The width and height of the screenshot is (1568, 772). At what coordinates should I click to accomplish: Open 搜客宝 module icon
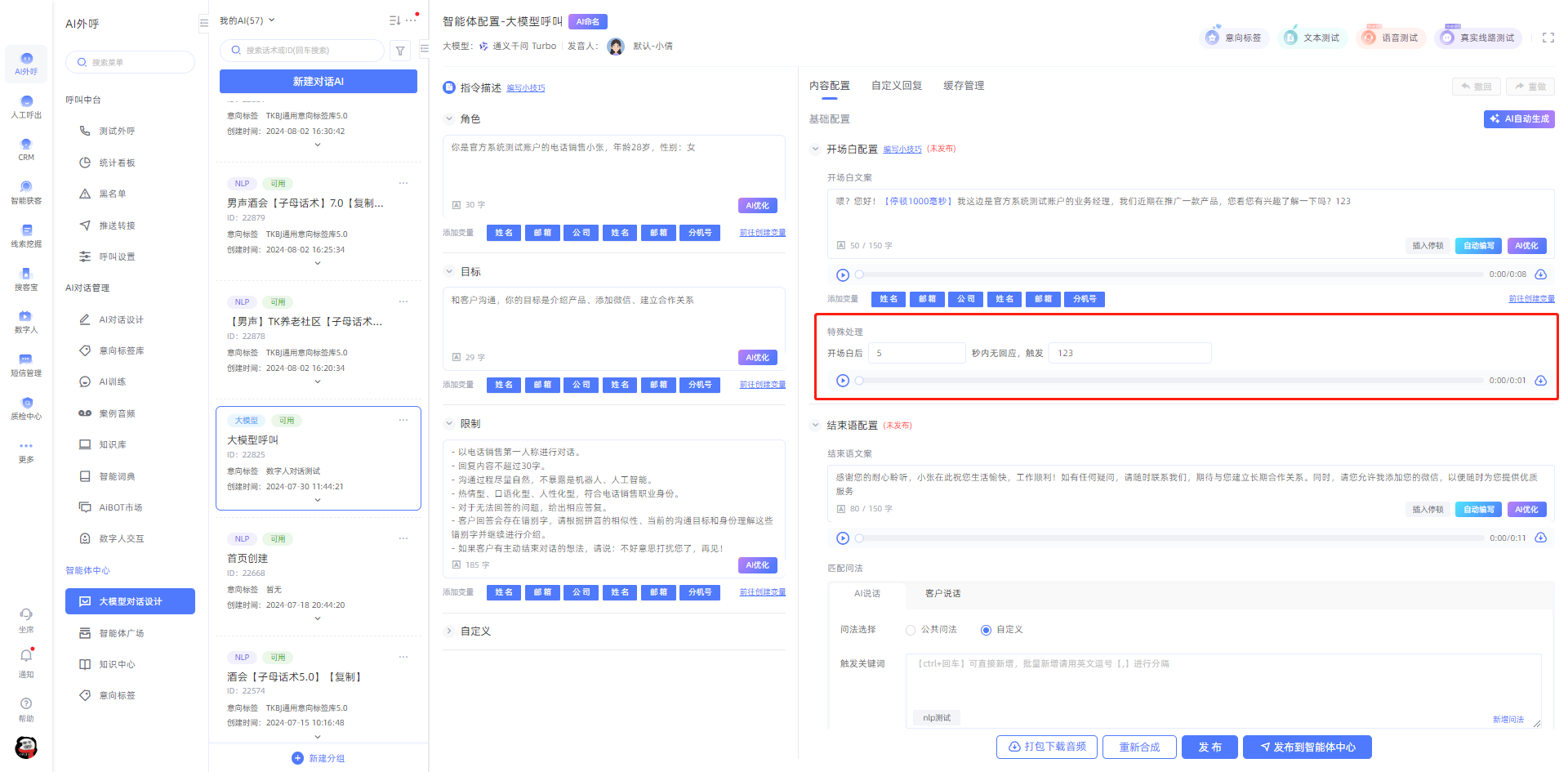coord(26,279)
